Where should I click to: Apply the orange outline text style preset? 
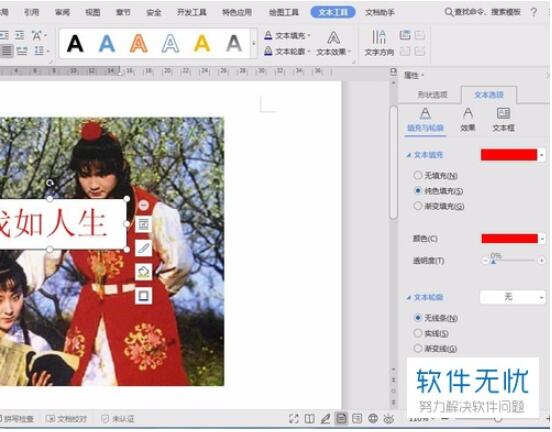139,44
